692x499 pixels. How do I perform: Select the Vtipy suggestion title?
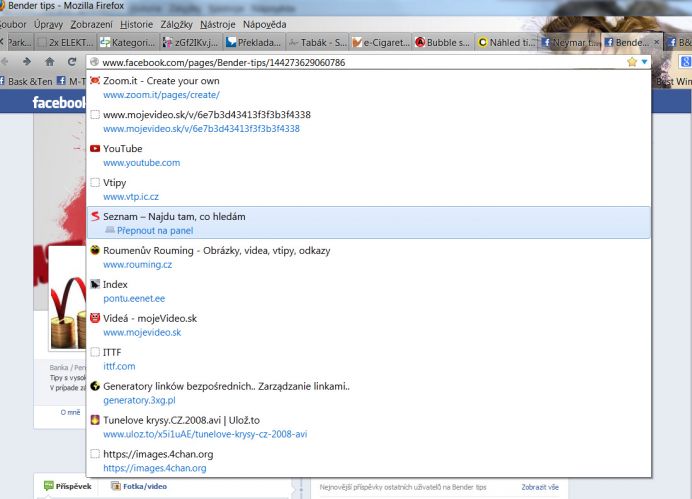pyautogui.click(x=115, y=183)
